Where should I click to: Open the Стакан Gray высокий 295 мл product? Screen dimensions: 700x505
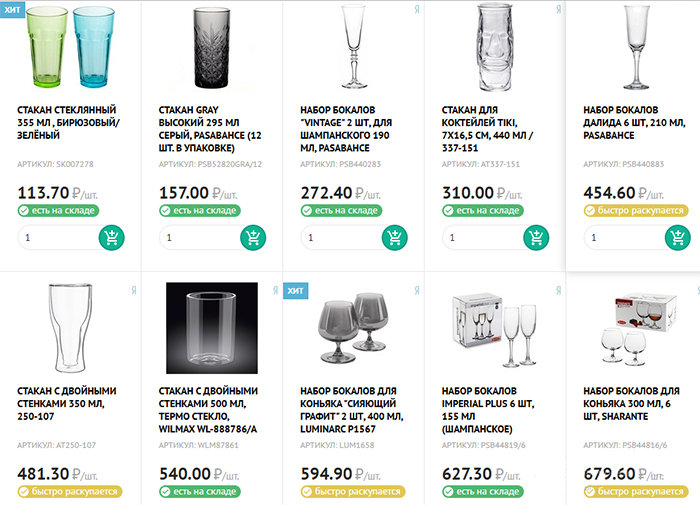pos(212,127)
